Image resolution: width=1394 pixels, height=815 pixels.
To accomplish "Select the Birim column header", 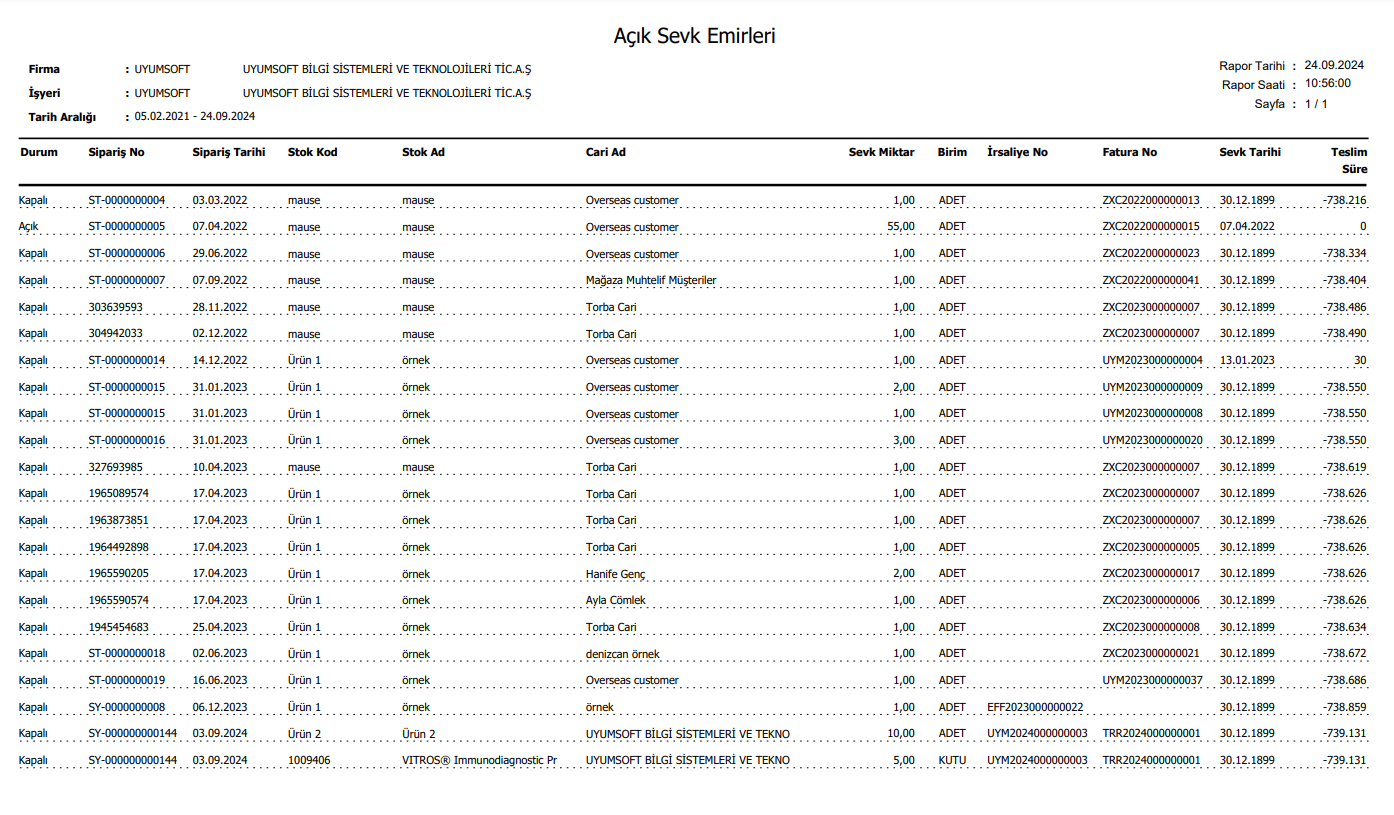I will click(952, 152).
